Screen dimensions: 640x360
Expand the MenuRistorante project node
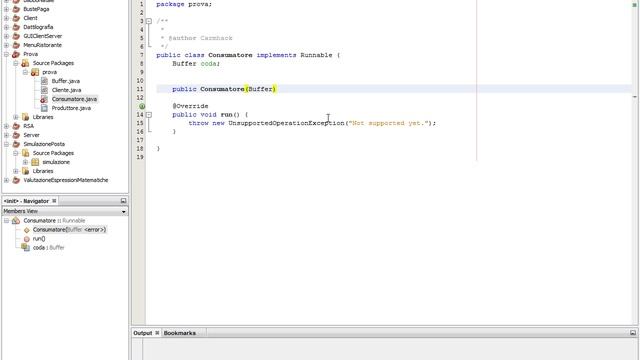(x=7, y=45)
